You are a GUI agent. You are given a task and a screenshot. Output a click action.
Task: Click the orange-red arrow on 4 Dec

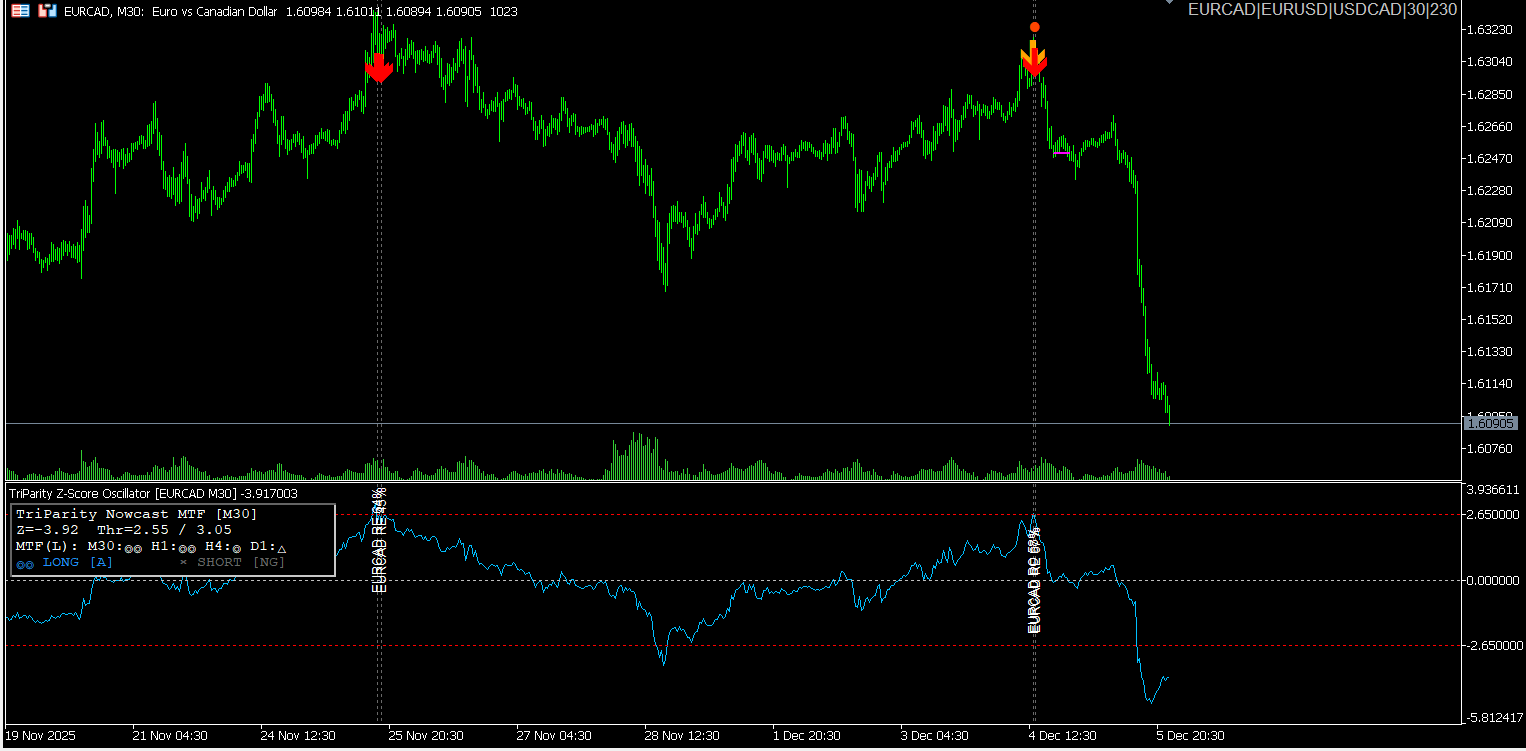tap(1033, 62)
